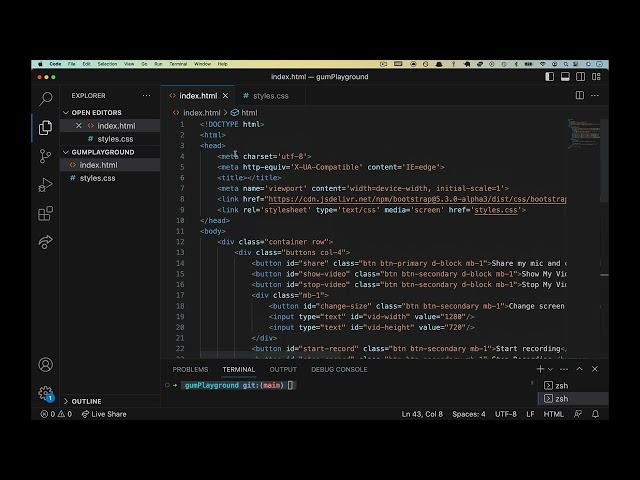Close the index.html editor tab

225,96
